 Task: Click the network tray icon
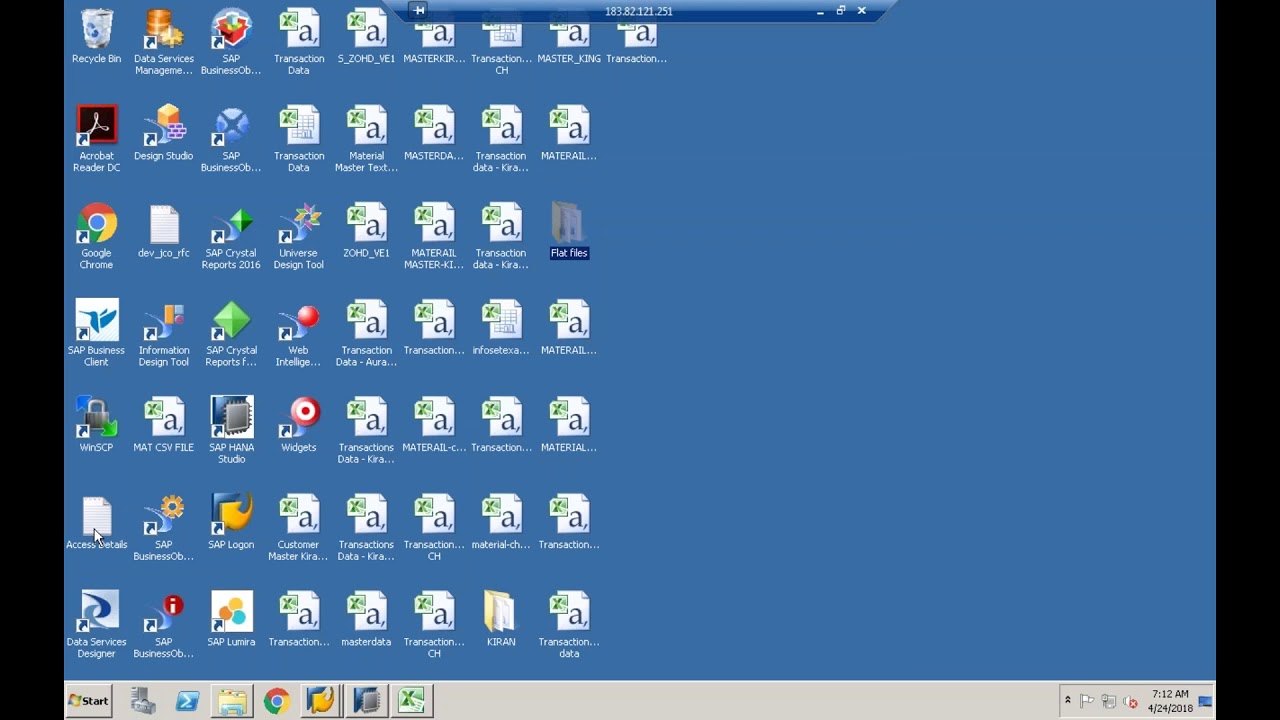coord(1109,702)
